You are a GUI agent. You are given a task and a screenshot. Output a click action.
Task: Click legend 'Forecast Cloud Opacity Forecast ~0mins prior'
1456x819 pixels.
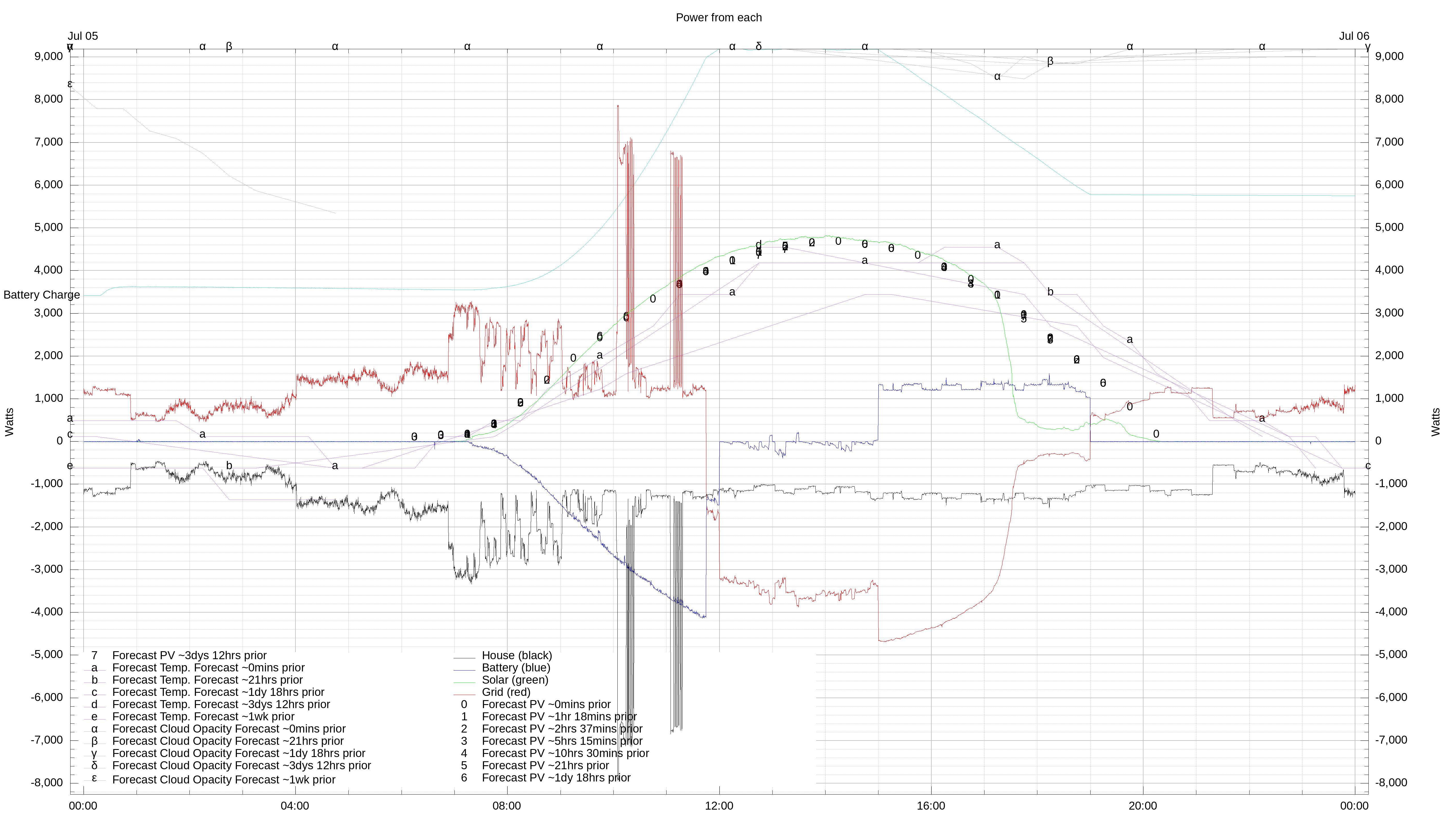[x=229, y=729]
